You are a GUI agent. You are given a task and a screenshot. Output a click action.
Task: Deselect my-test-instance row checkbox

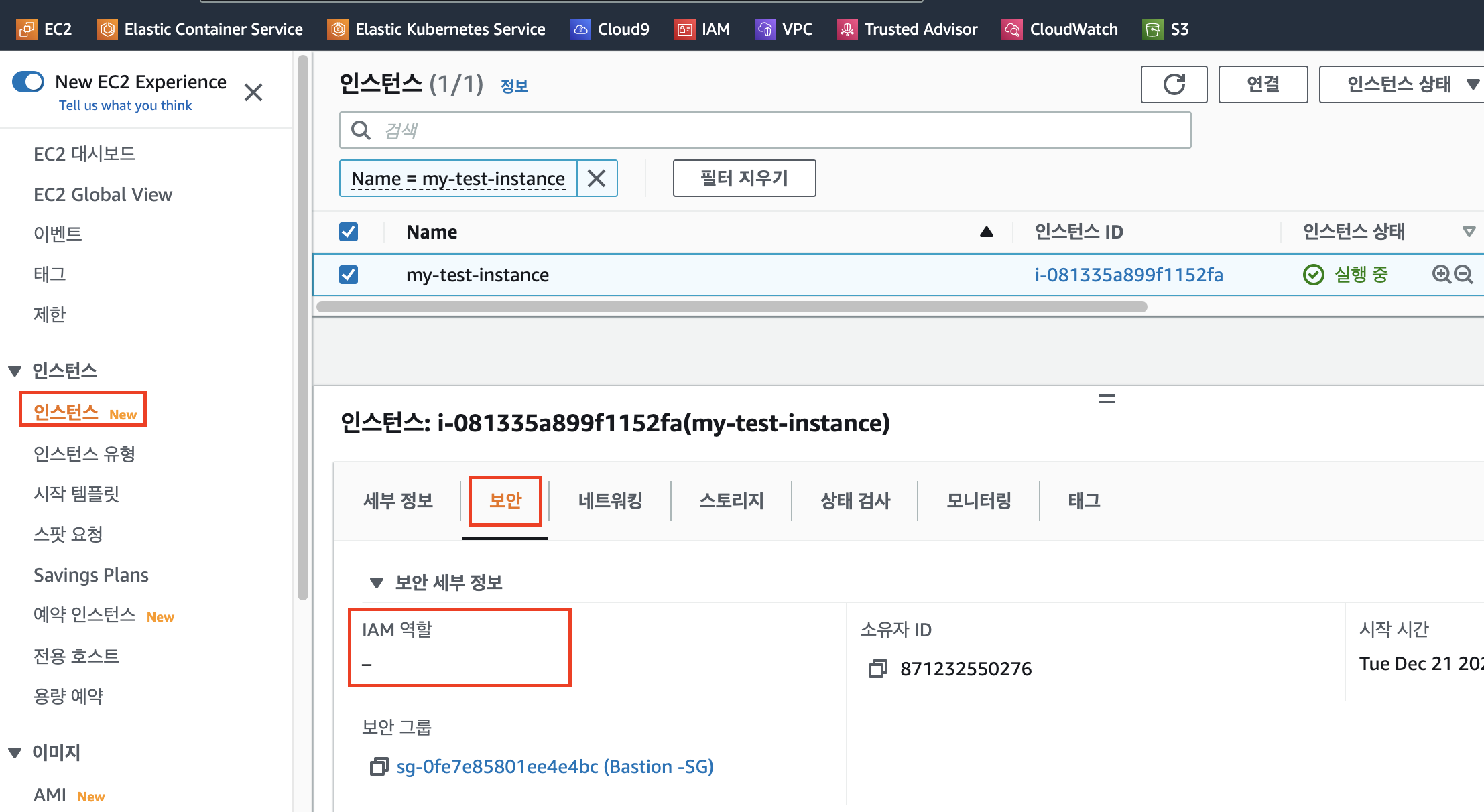coord(349,275)
